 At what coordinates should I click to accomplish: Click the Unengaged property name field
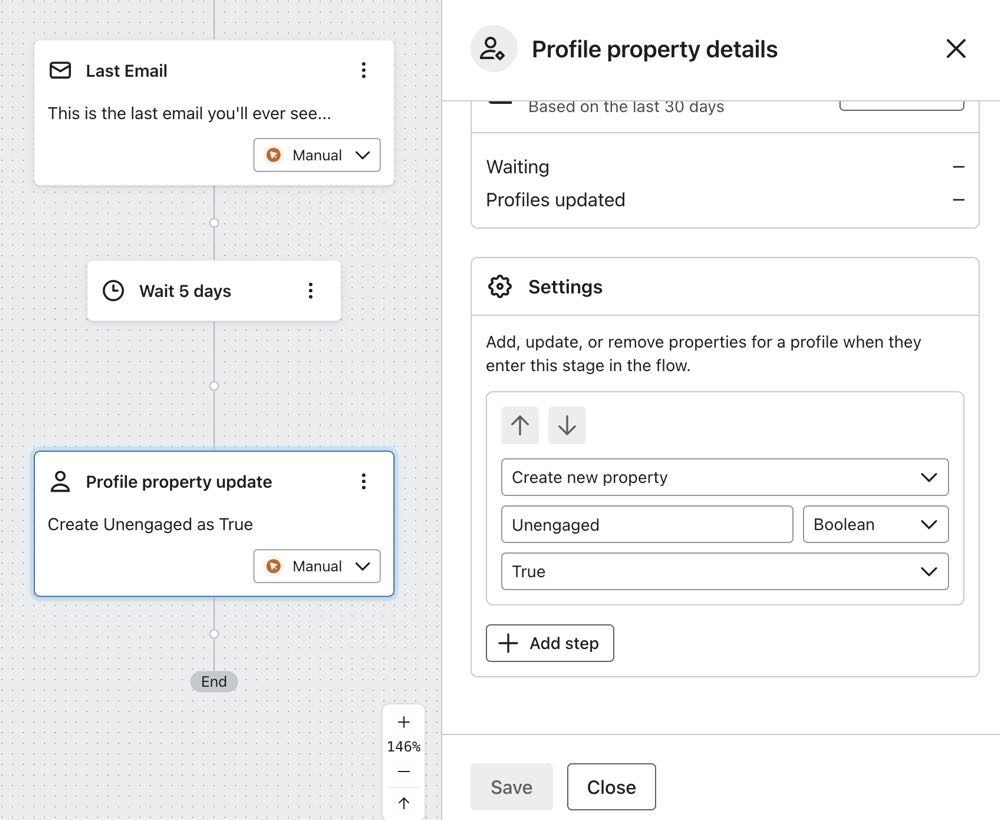[x=646, y=524]
